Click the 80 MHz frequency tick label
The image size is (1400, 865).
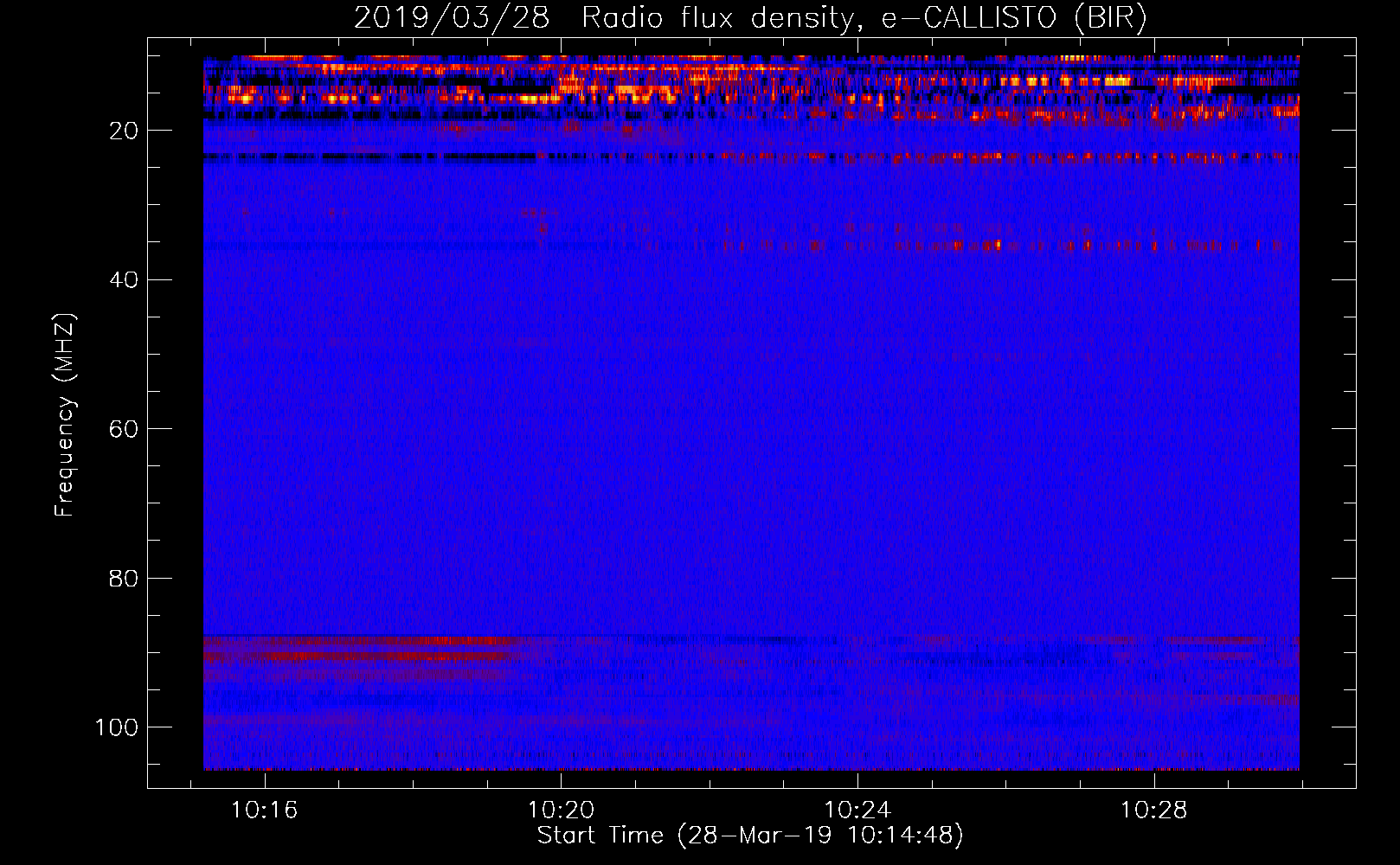(124, 579)
